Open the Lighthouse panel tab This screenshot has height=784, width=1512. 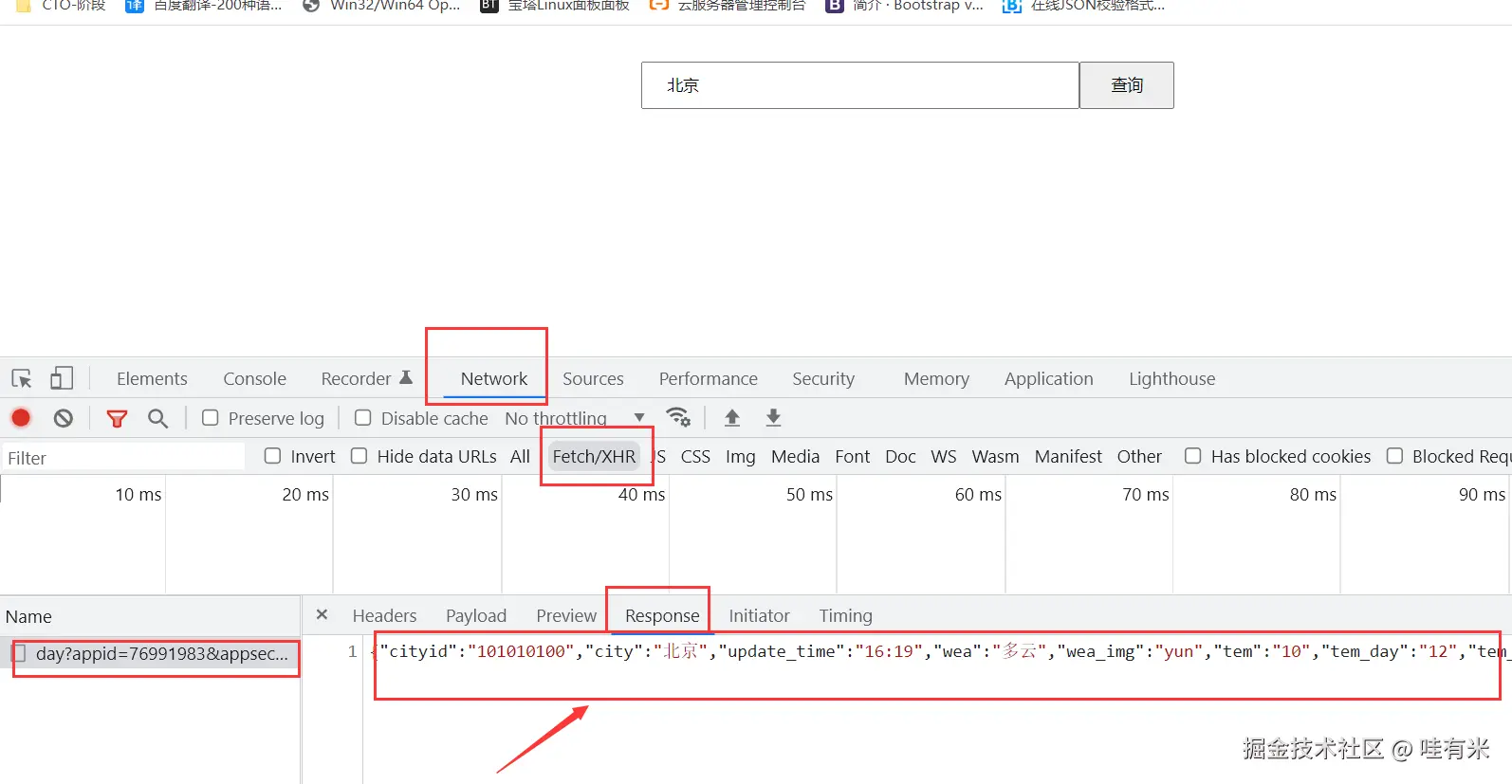[x=1171, y=378]
